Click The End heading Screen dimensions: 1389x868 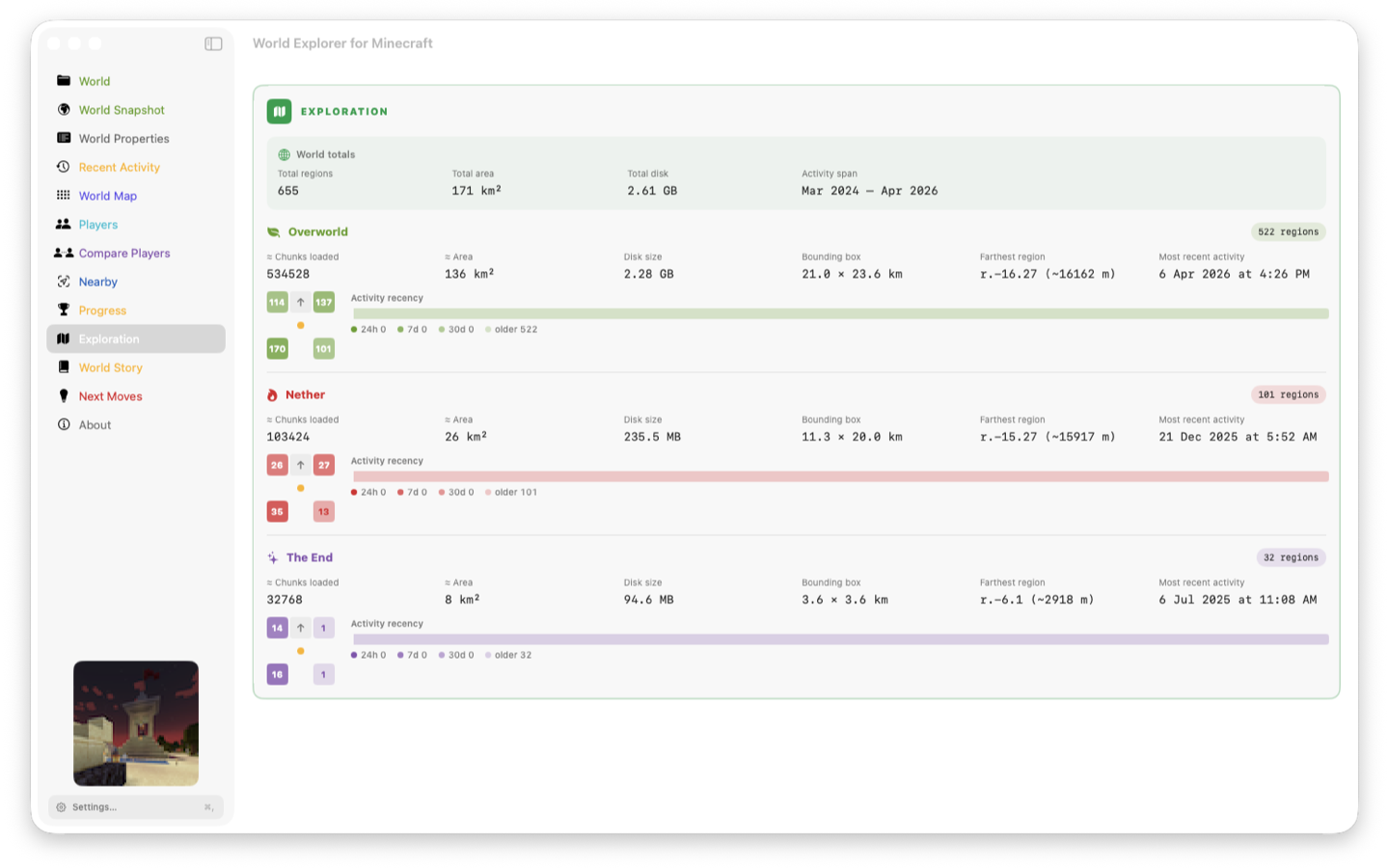click(310, 557)
